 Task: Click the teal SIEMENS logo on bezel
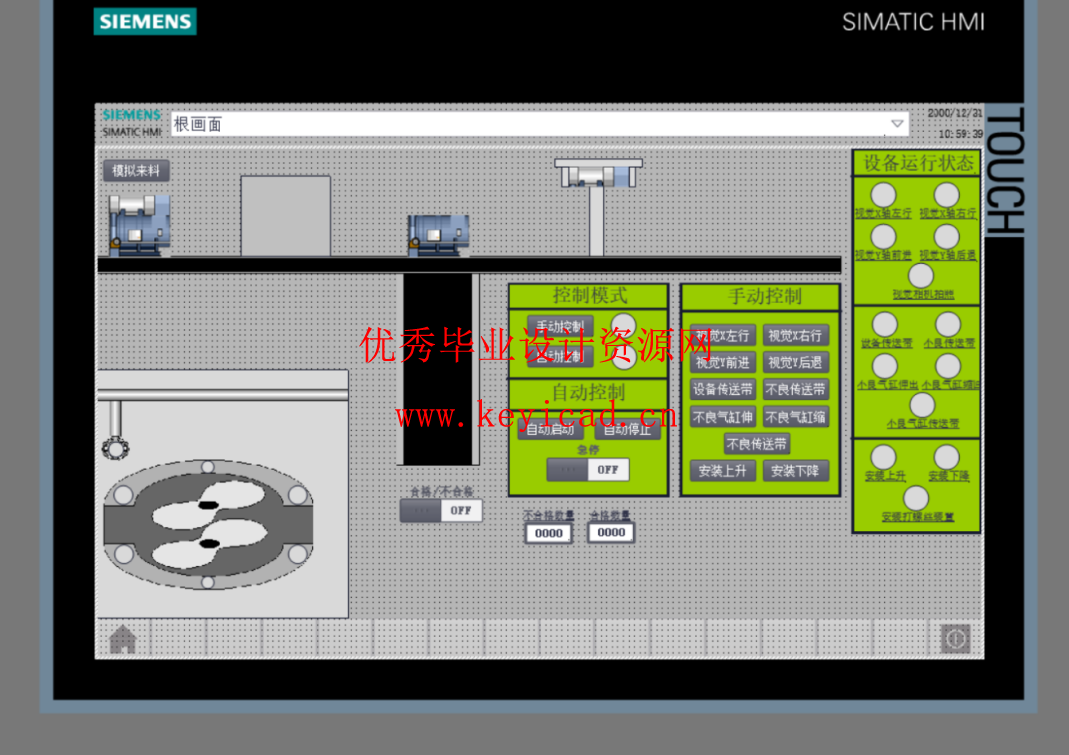145,21
